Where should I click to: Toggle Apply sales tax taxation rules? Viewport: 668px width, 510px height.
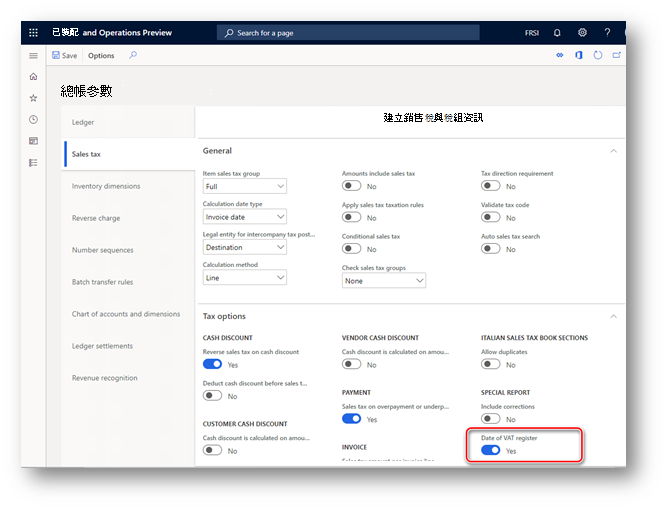point(351,217)
